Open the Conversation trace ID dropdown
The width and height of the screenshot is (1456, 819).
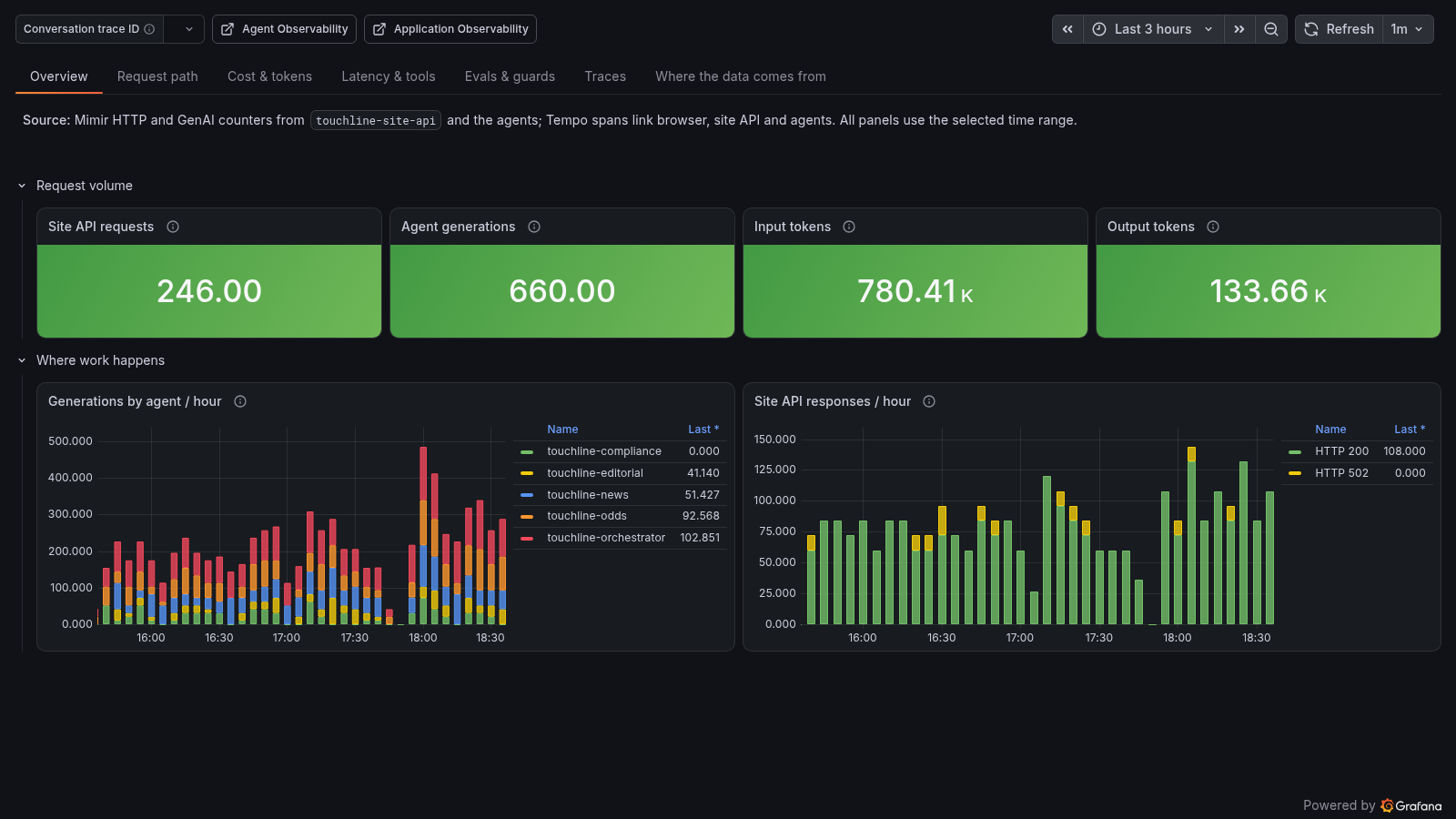[x=183, y=29]
